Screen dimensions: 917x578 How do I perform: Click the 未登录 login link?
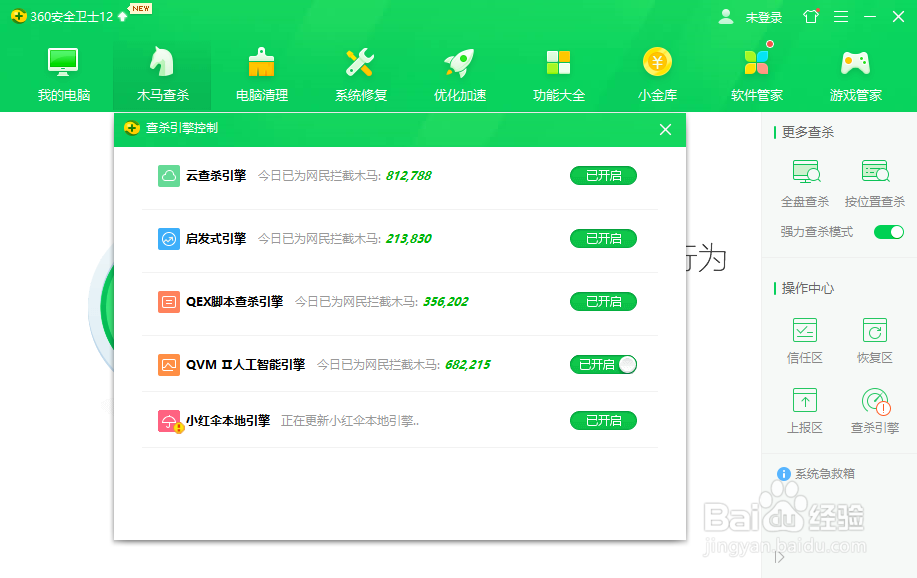click(x=764, y=18)
